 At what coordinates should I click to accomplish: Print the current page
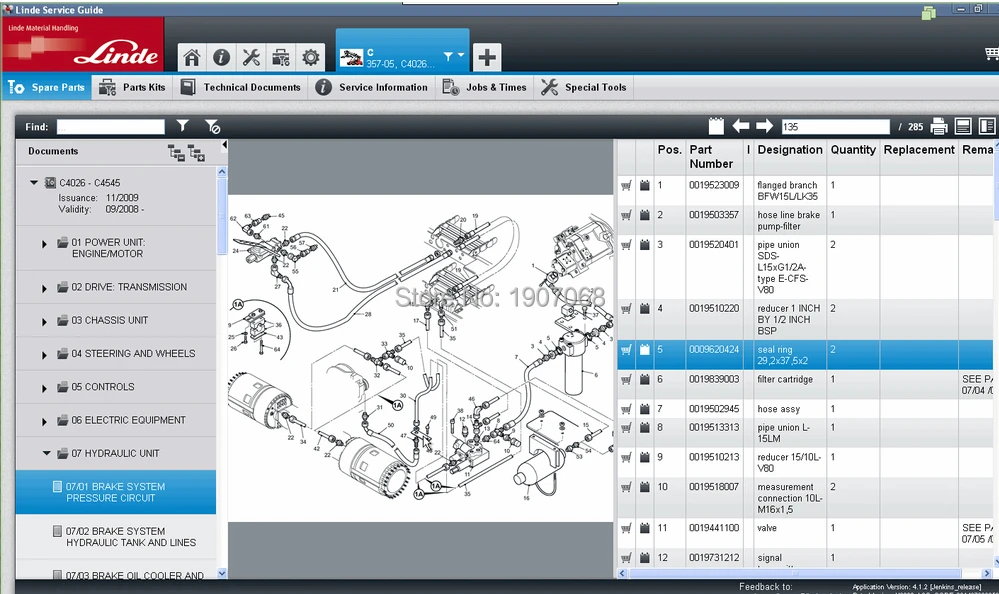[x=938, y=126]
